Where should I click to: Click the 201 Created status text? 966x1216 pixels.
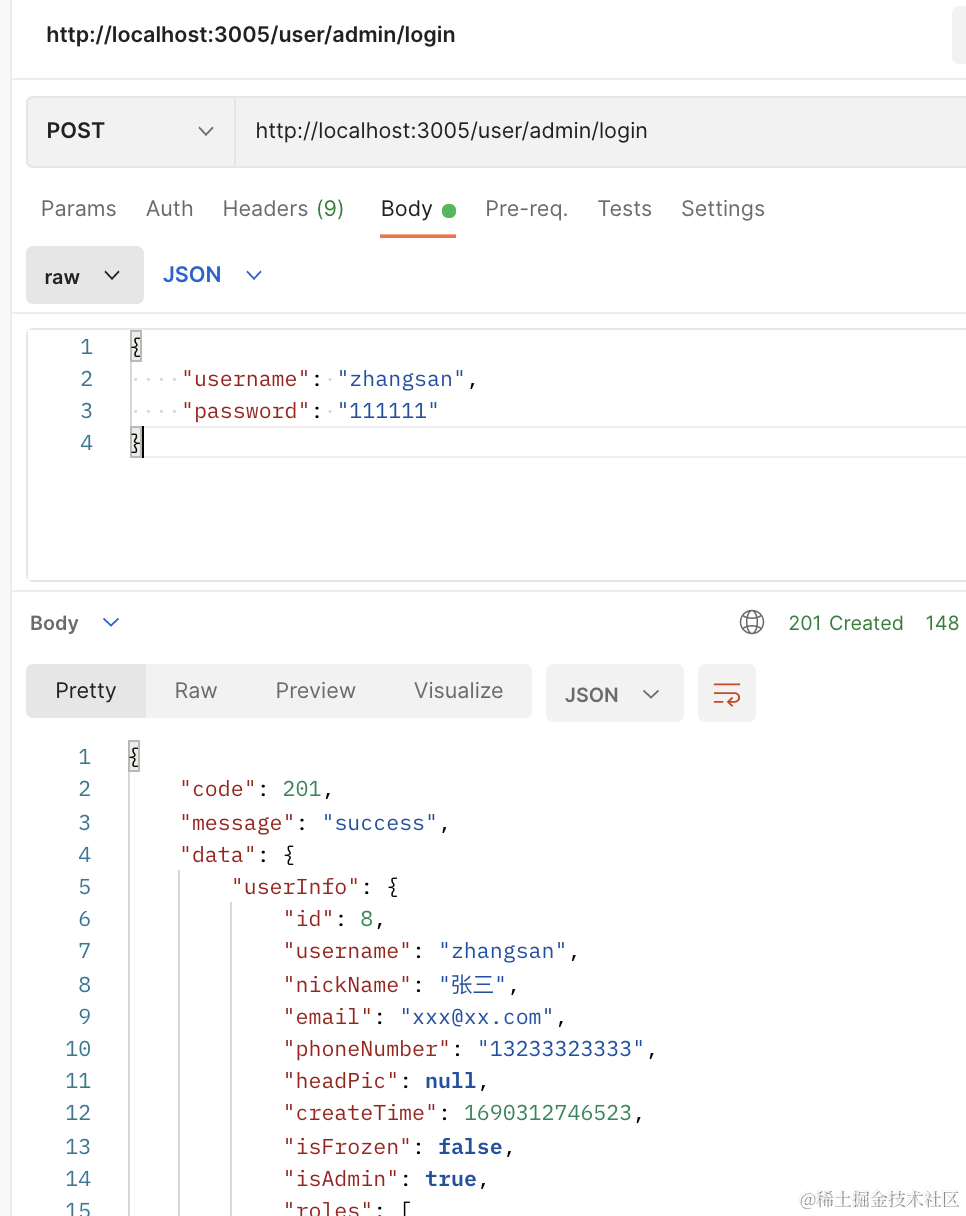point(845,623)
